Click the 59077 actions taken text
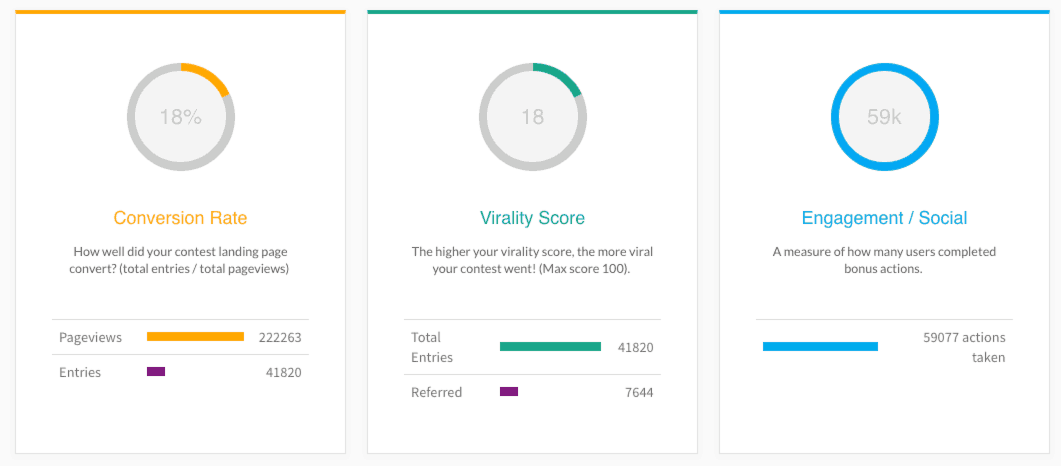 964,347
